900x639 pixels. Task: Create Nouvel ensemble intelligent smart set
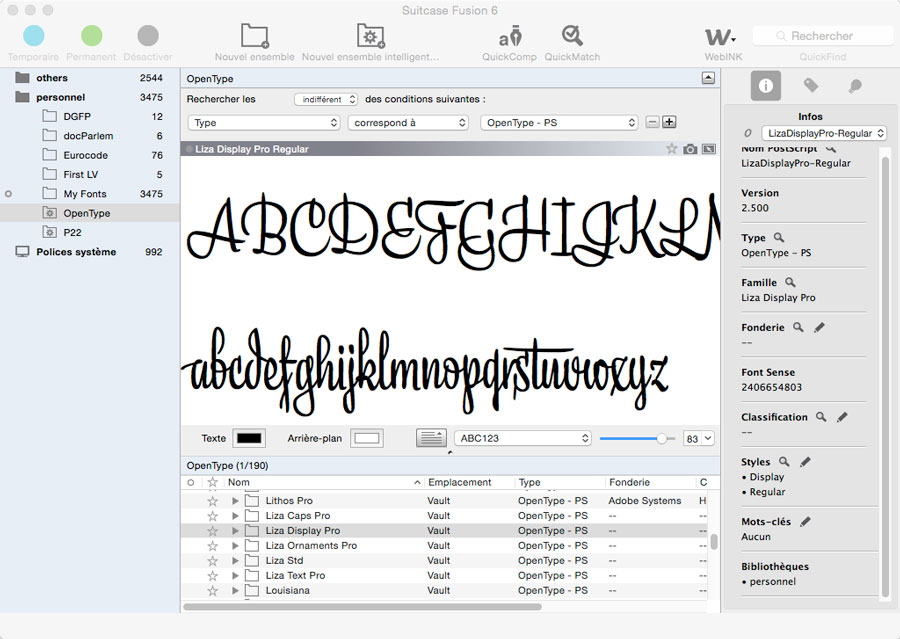click(370, 36)
